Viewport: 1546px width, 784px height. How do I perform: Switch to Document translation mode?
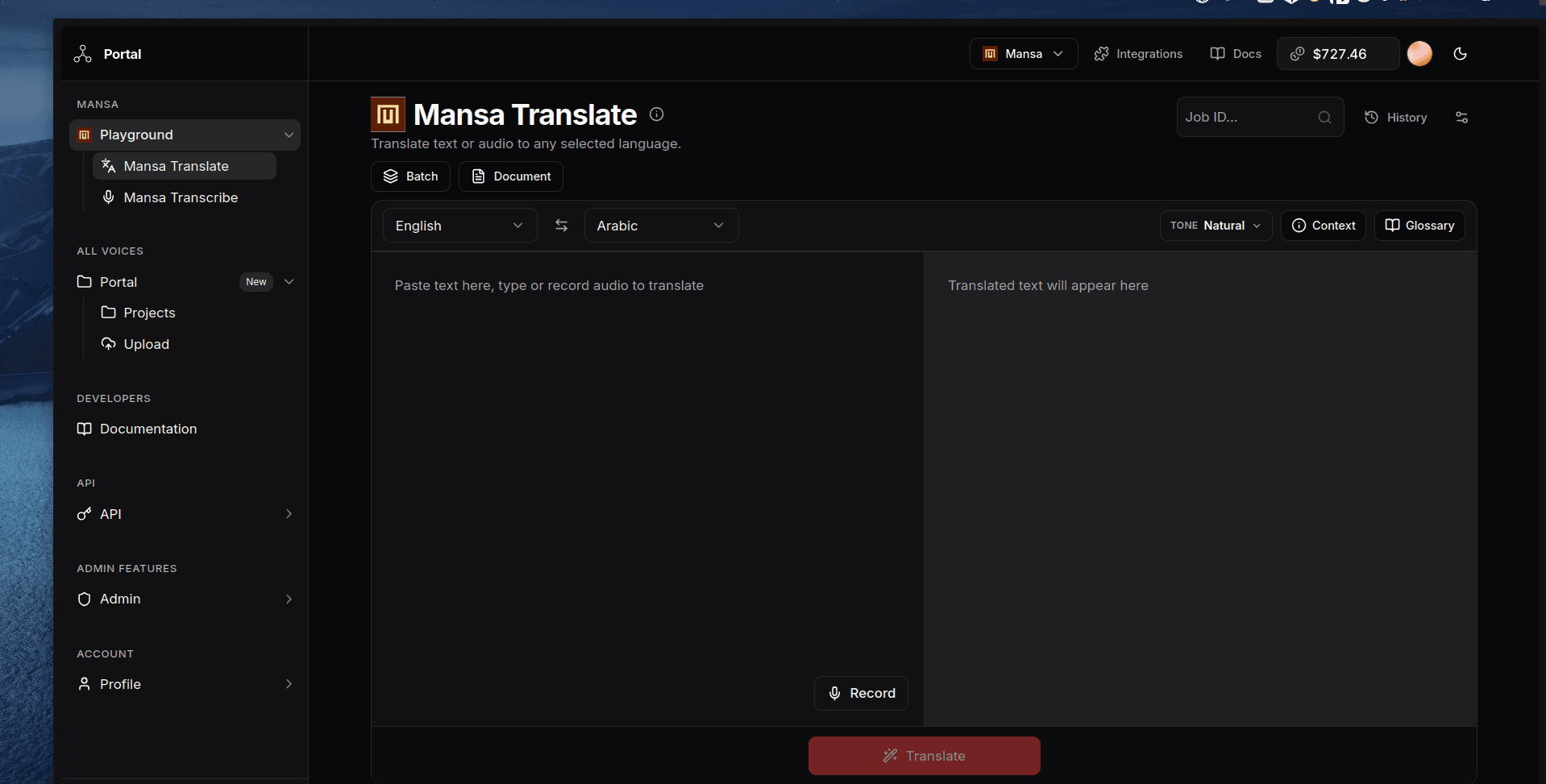pos(511,176)
